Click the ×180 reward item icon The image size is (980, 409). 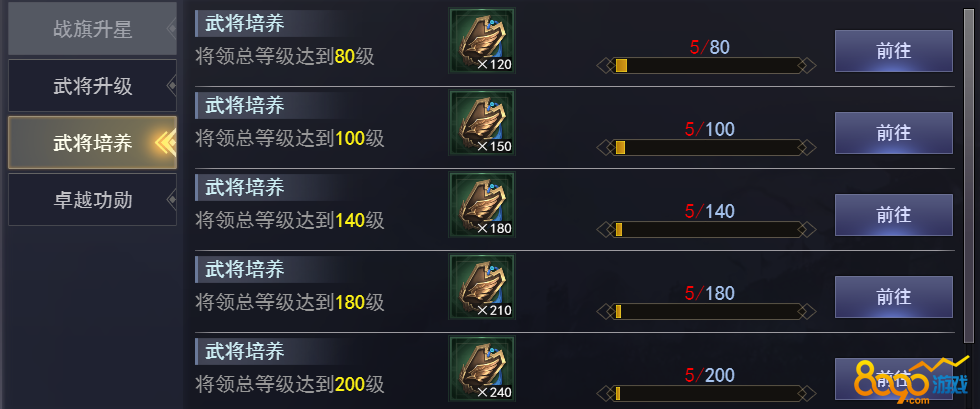click(x=481, y=204)
